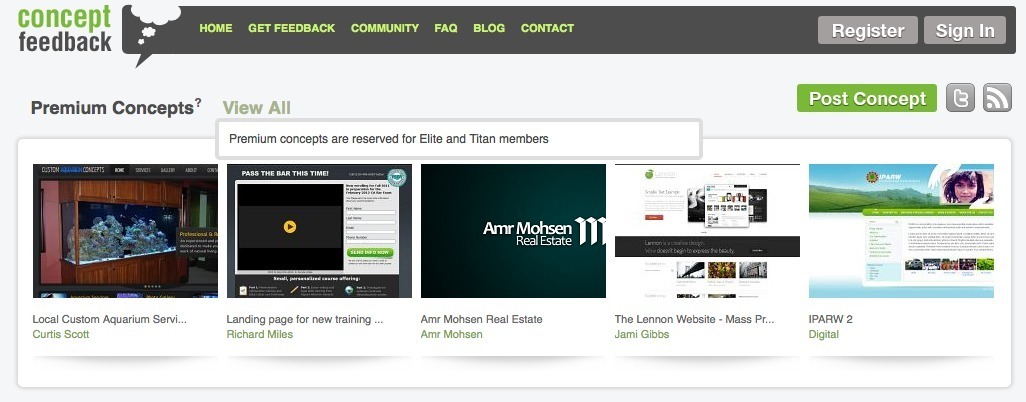Go to GET FEEDBACK in navigation
The width and height of the screenshot is (1026, 402).
(291, 28)
